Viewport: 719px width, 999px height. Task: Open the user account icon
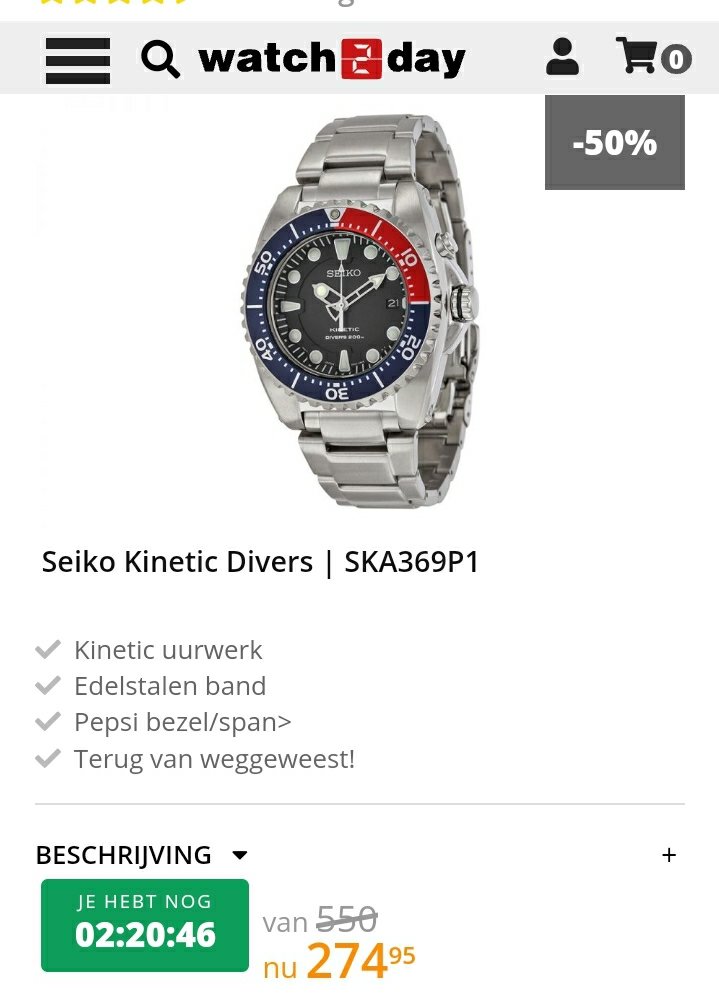coord(562,57)
